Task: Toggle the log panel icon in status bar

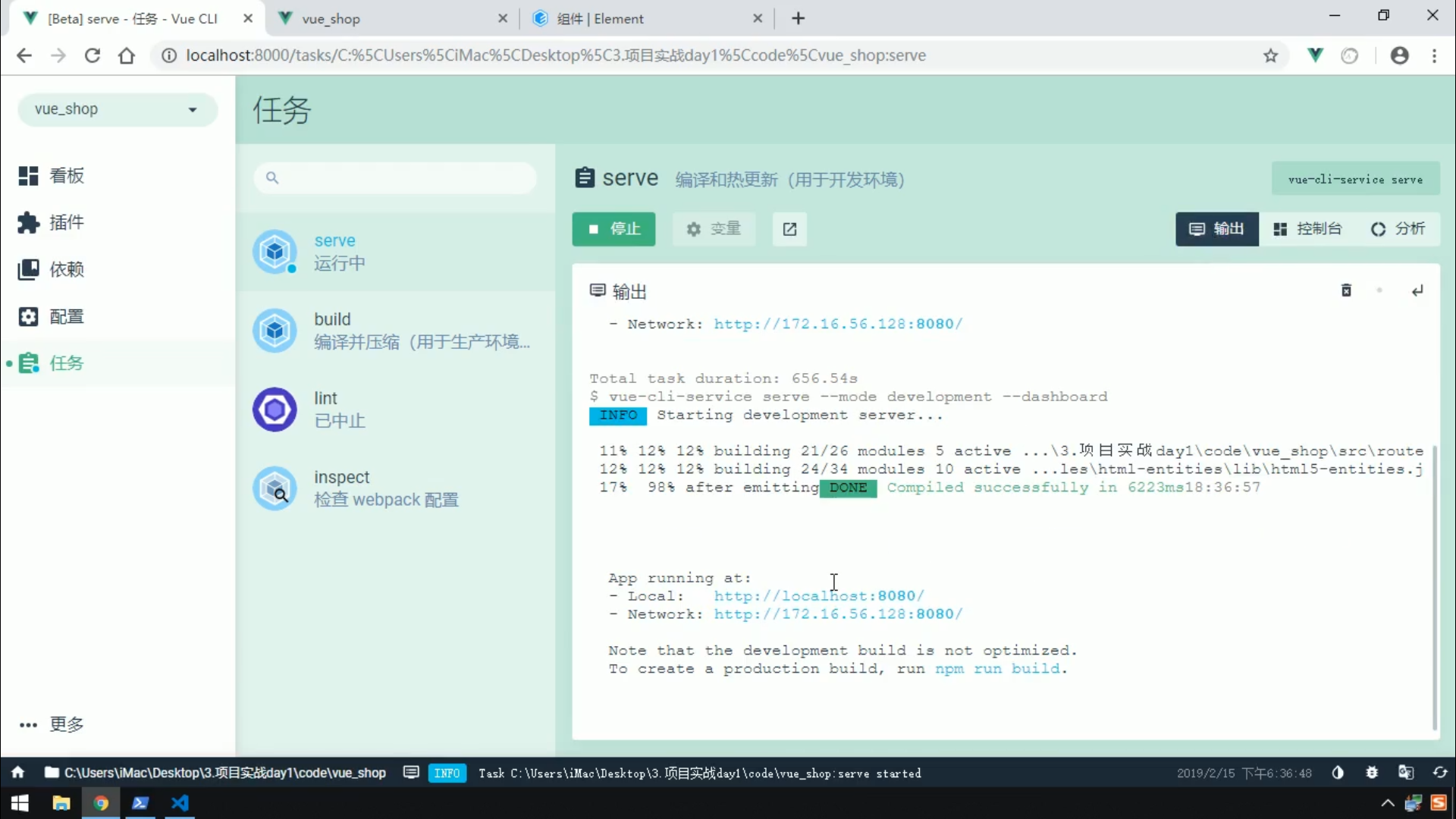Action: [x=411, y=773]
